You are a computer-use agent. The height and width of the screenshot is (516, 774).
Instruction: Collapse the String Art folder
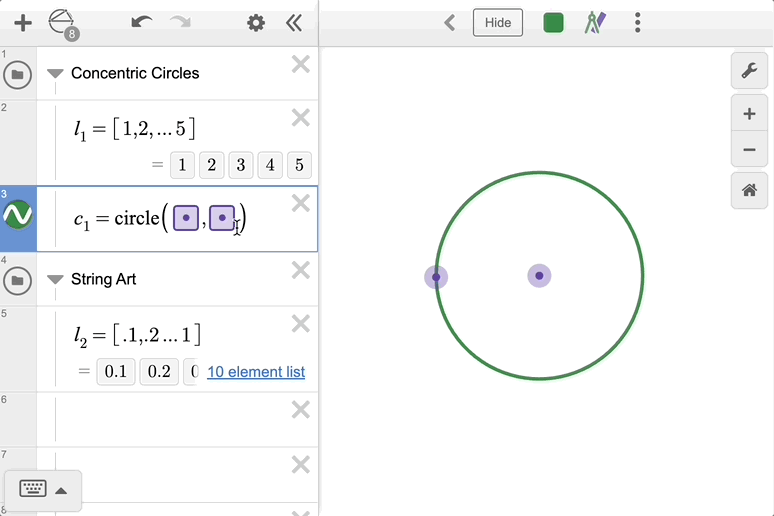click(x=55, y=280)
